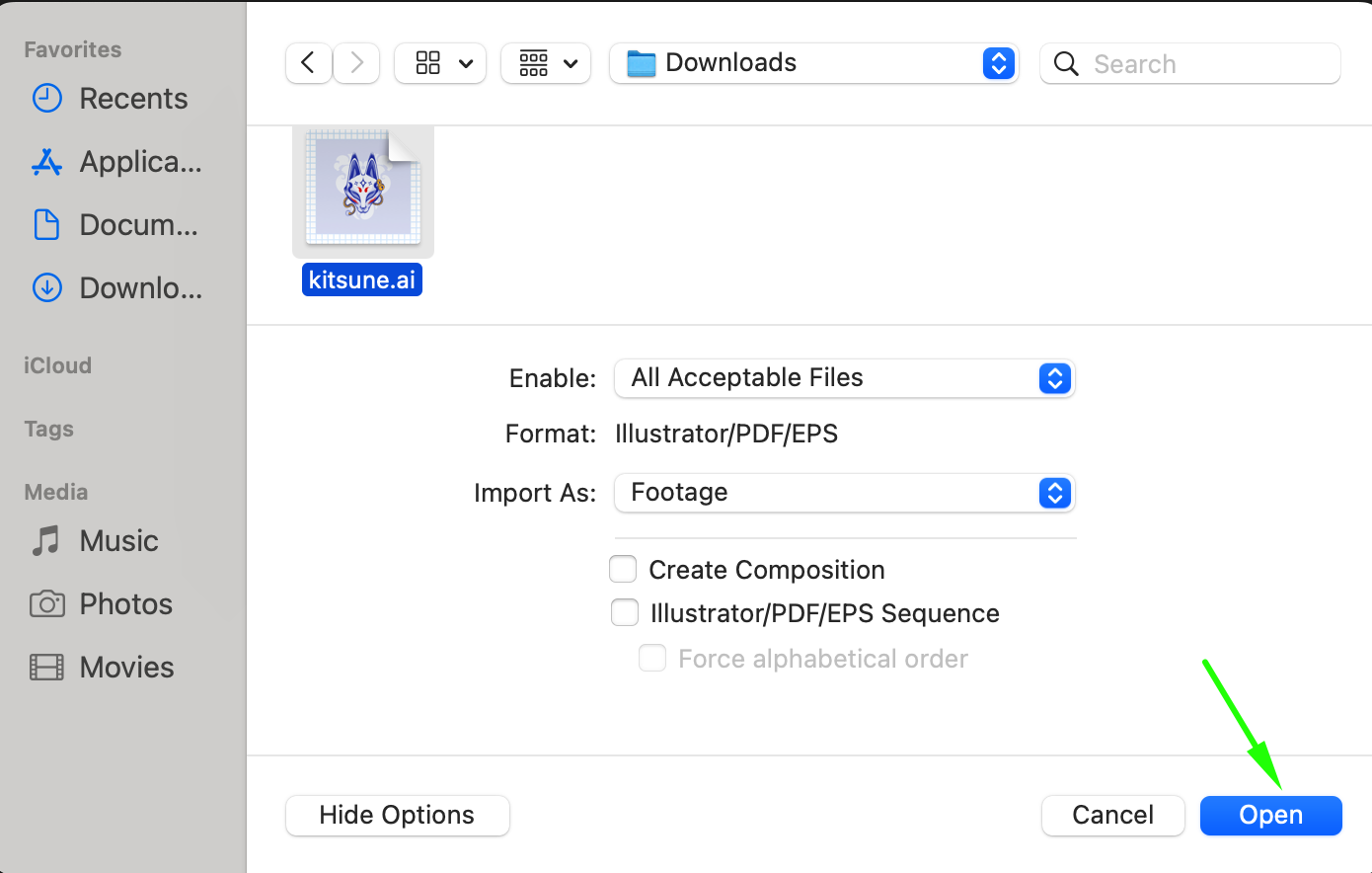This screenshot has height=873, width=1372.
Task: Click the Music note icon
Action: click(46, 541)
